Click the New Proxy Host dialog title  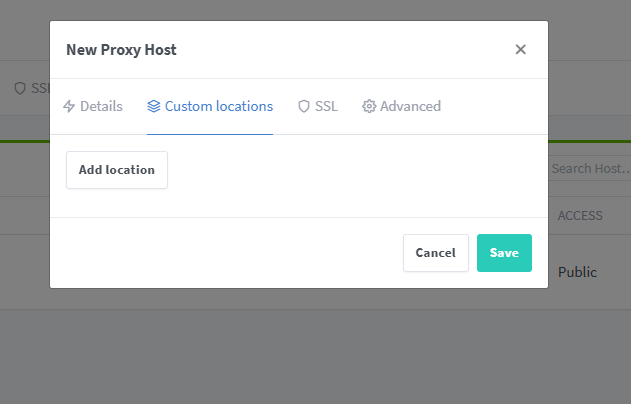(x=121, y=49)
